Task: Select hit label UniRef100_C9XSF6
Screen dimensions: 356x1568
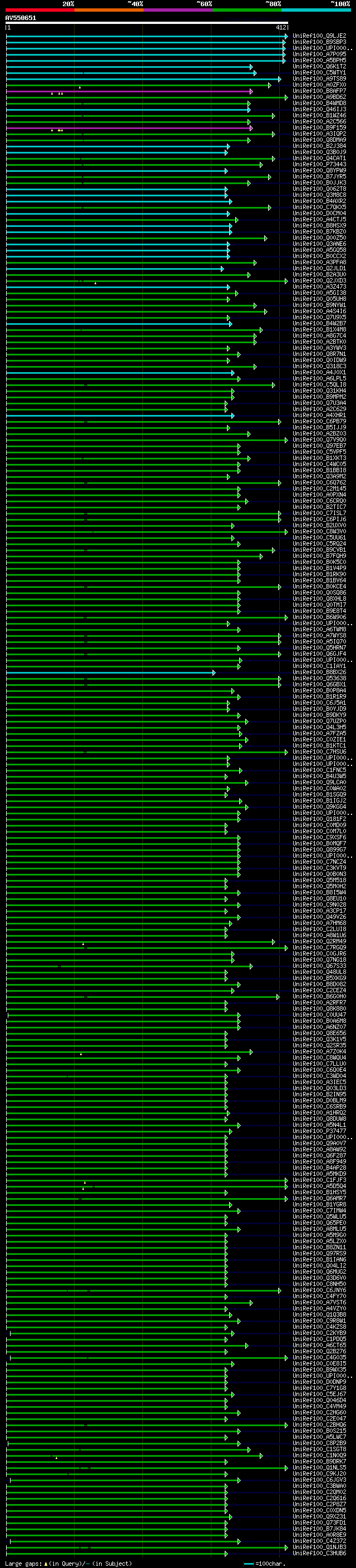Action: [319, 838]
